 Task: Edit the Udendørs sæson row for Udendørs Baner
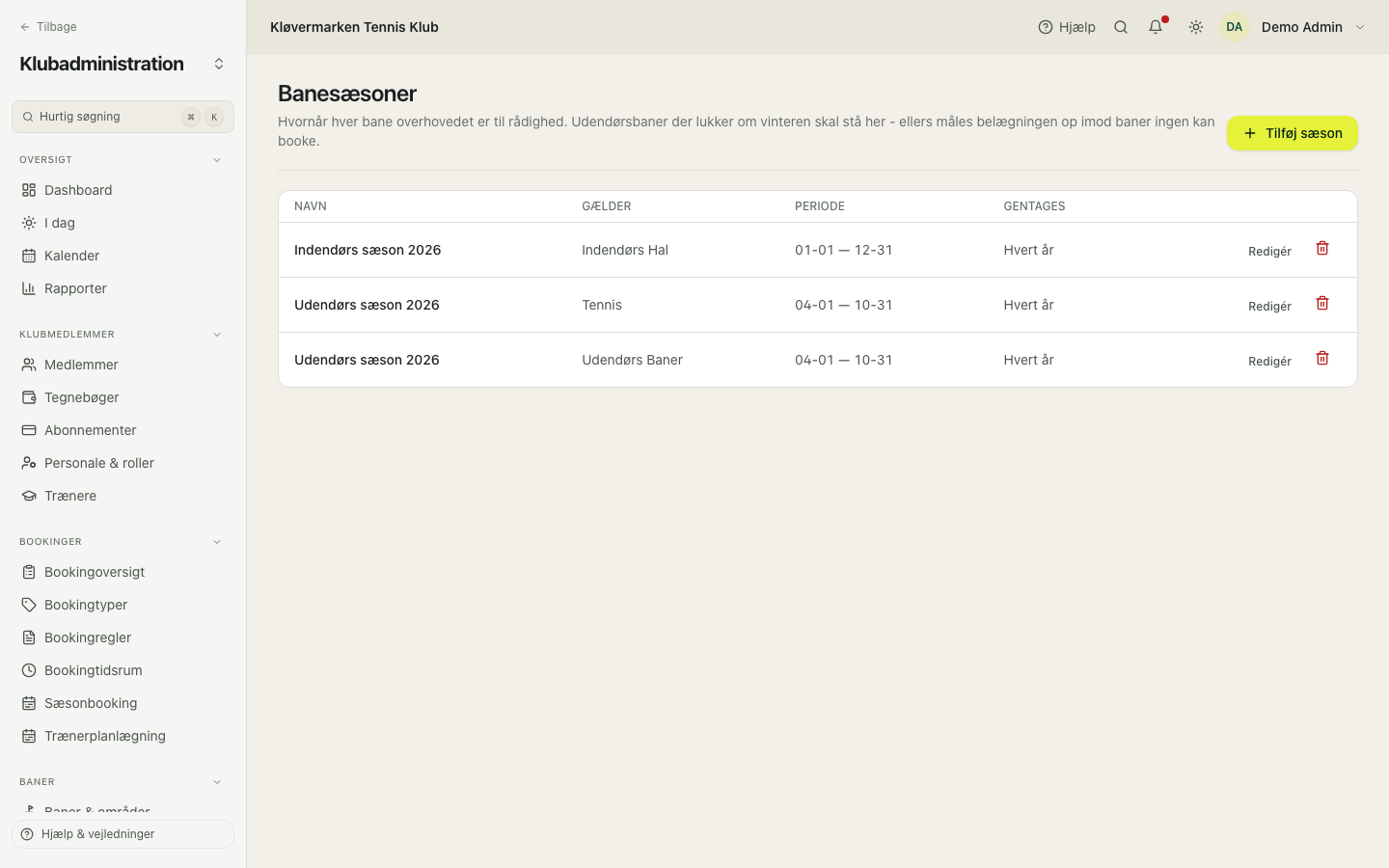1269,361
